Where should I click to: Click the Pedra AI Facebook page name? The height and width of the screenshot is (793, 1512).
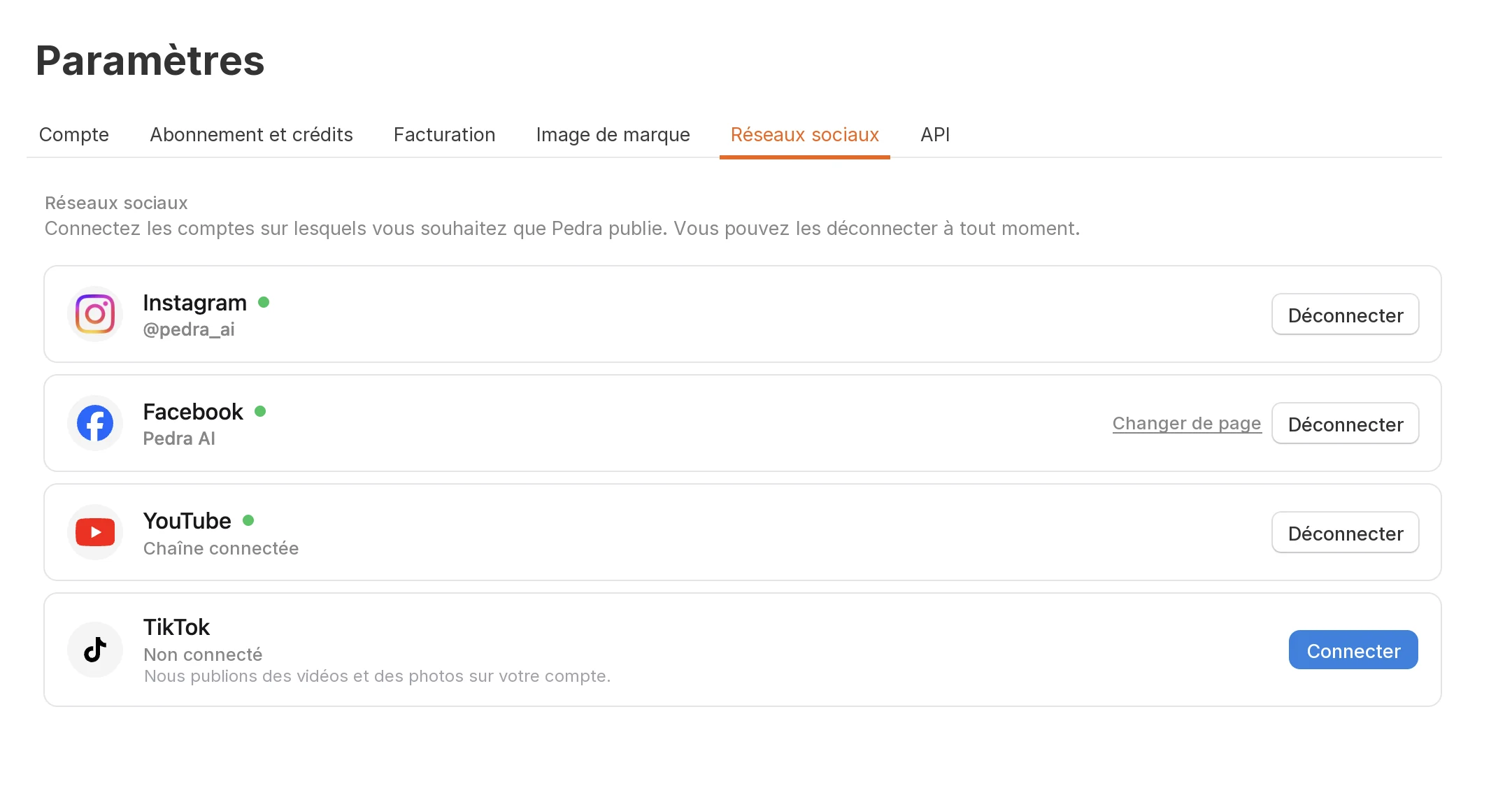click(179, 438)
